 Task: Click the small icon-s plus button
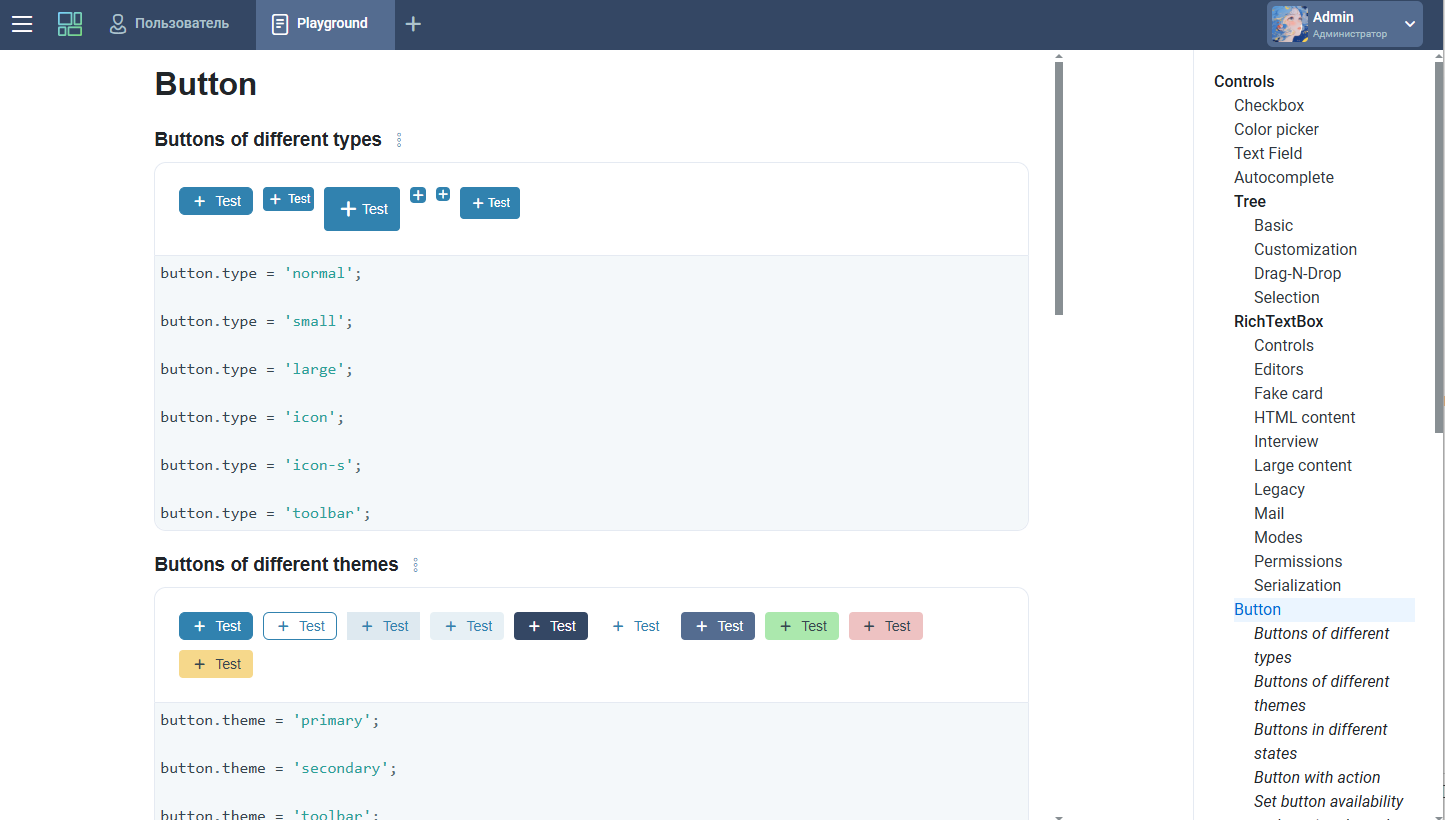coord(443,194)
